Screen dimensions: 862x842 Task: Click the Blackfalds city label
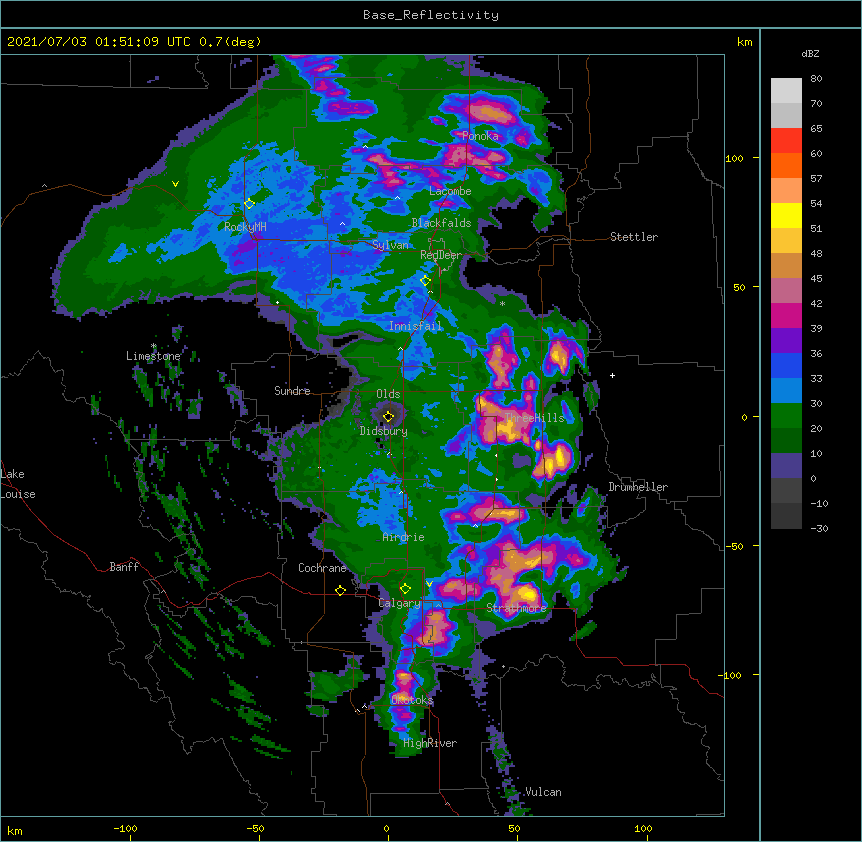click(441, 223)
